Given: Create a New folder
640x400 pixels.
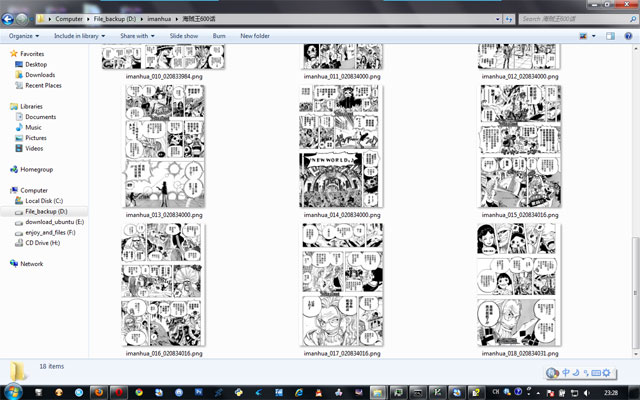Looking at the screenshot, I should [x=255, y=36].
